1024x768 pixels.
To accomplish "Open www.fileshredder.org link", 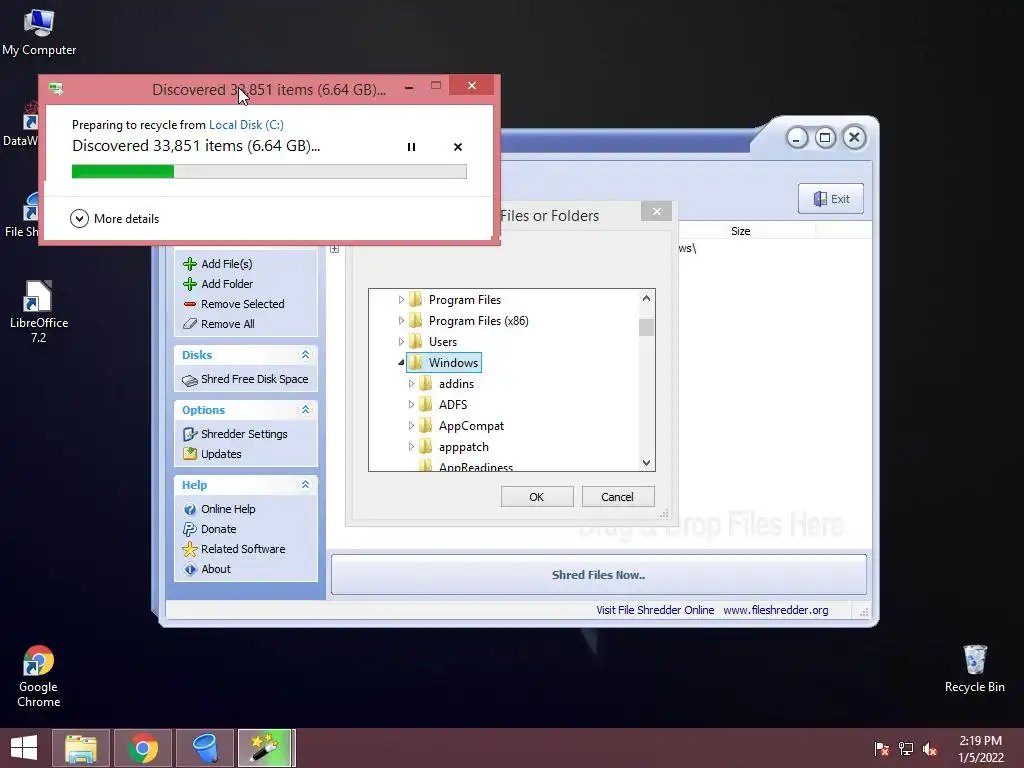I will pyautogui.click(x=776, y=610).
